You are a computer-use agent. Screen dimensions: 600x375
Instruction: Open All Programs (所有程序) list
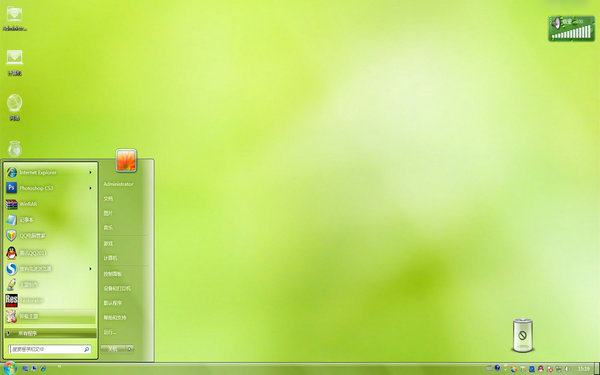tap(50, 333)
